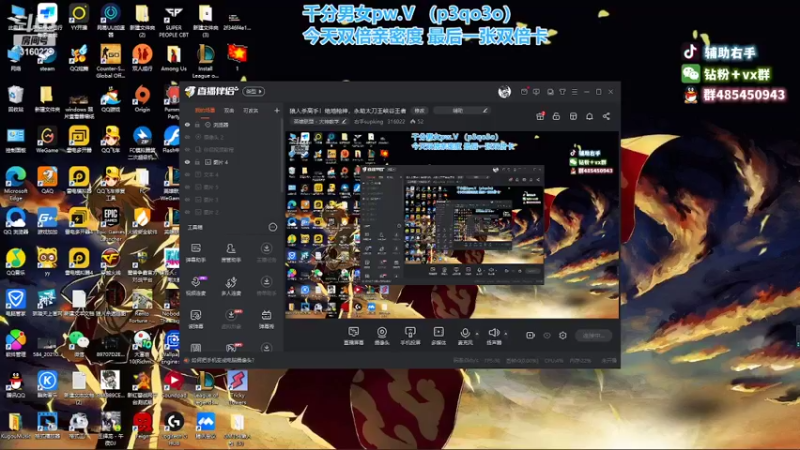Open the WeGame desktop shortcut

(x=47, y=140)
